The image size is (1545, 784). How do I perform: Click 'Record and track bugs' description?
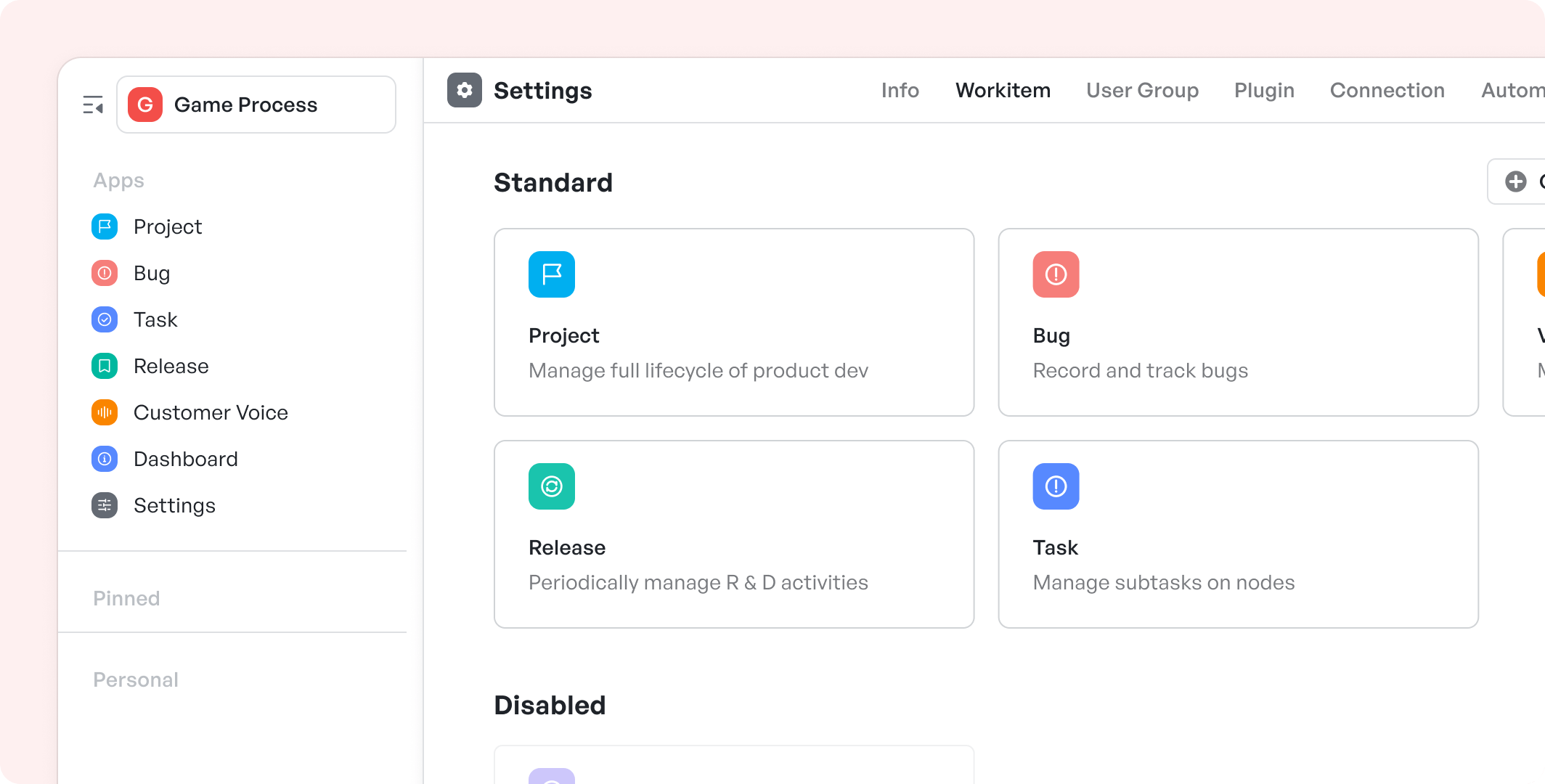(1141, 371)
